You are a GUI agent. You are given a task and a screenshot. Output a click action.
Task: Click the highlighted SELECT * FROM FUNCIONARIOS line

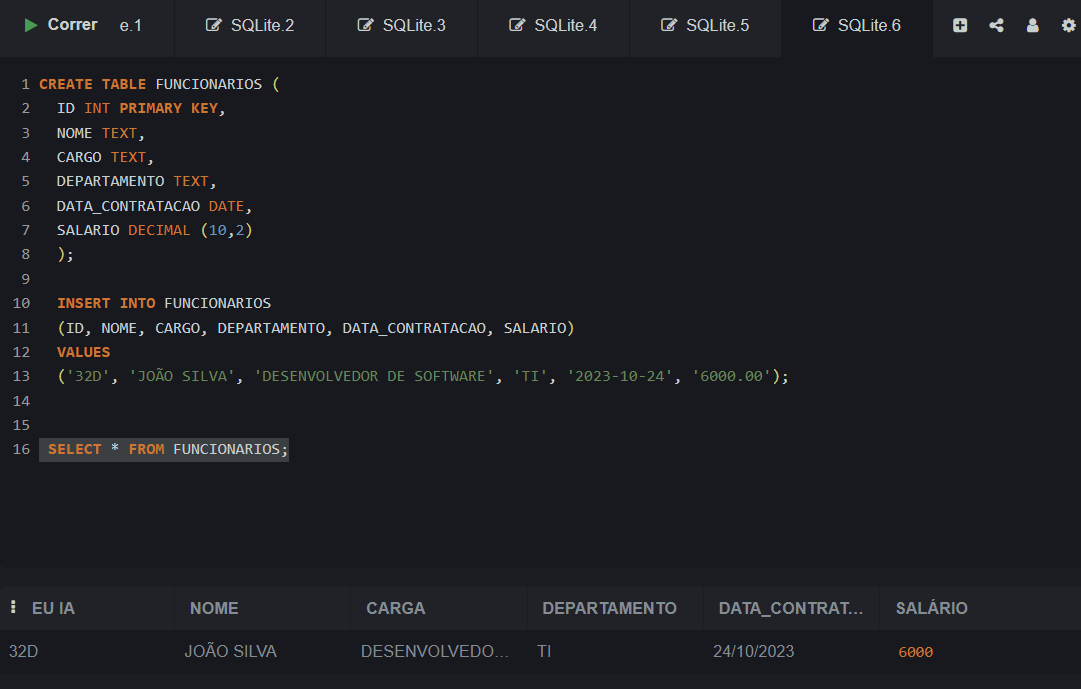tap(164, 450)
